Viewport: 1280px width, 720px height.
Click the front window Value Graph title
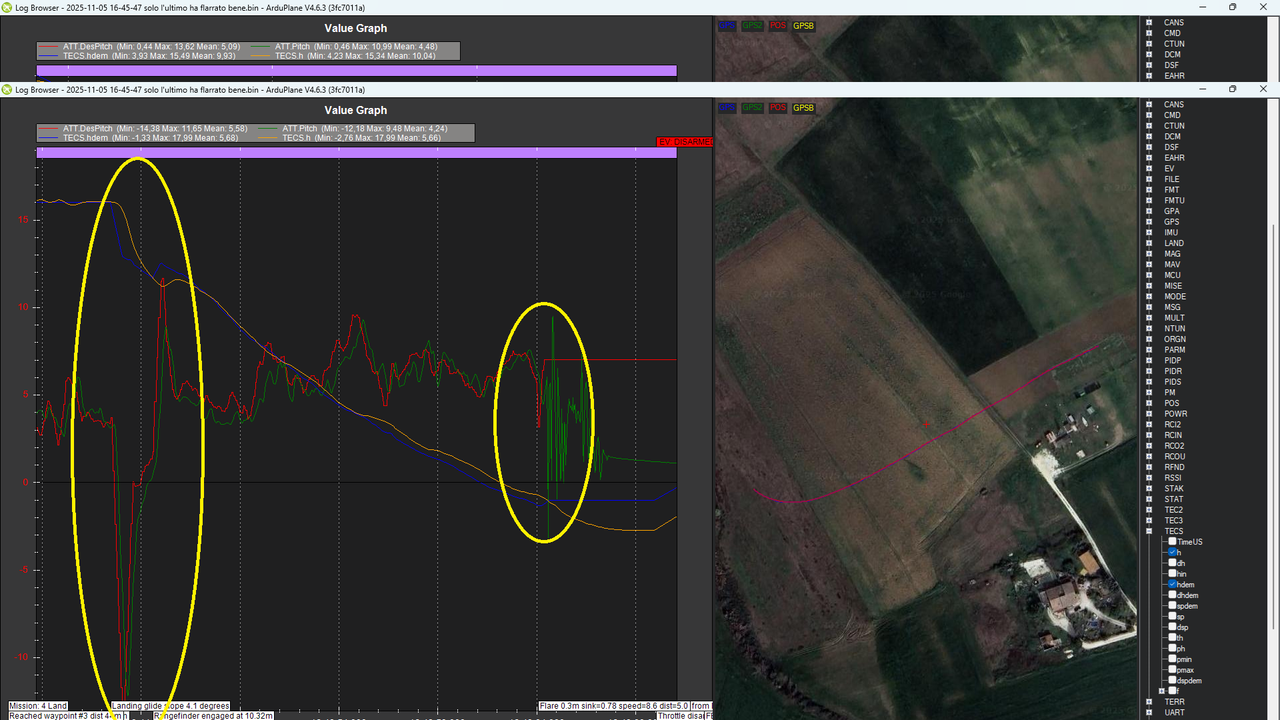point(356,110)
